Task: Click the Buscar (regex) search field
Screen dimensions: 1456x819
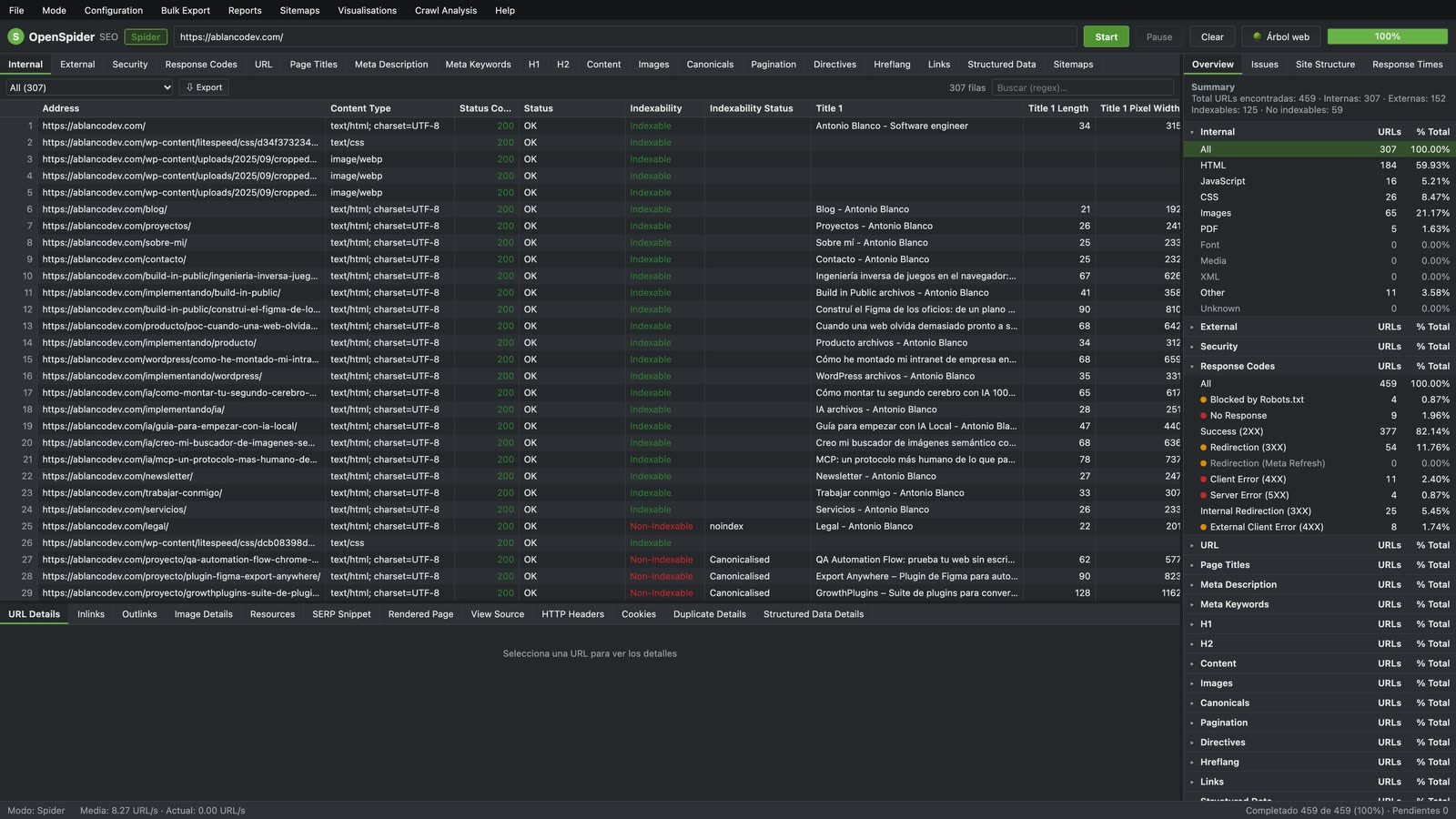Action: (1082, 87)
